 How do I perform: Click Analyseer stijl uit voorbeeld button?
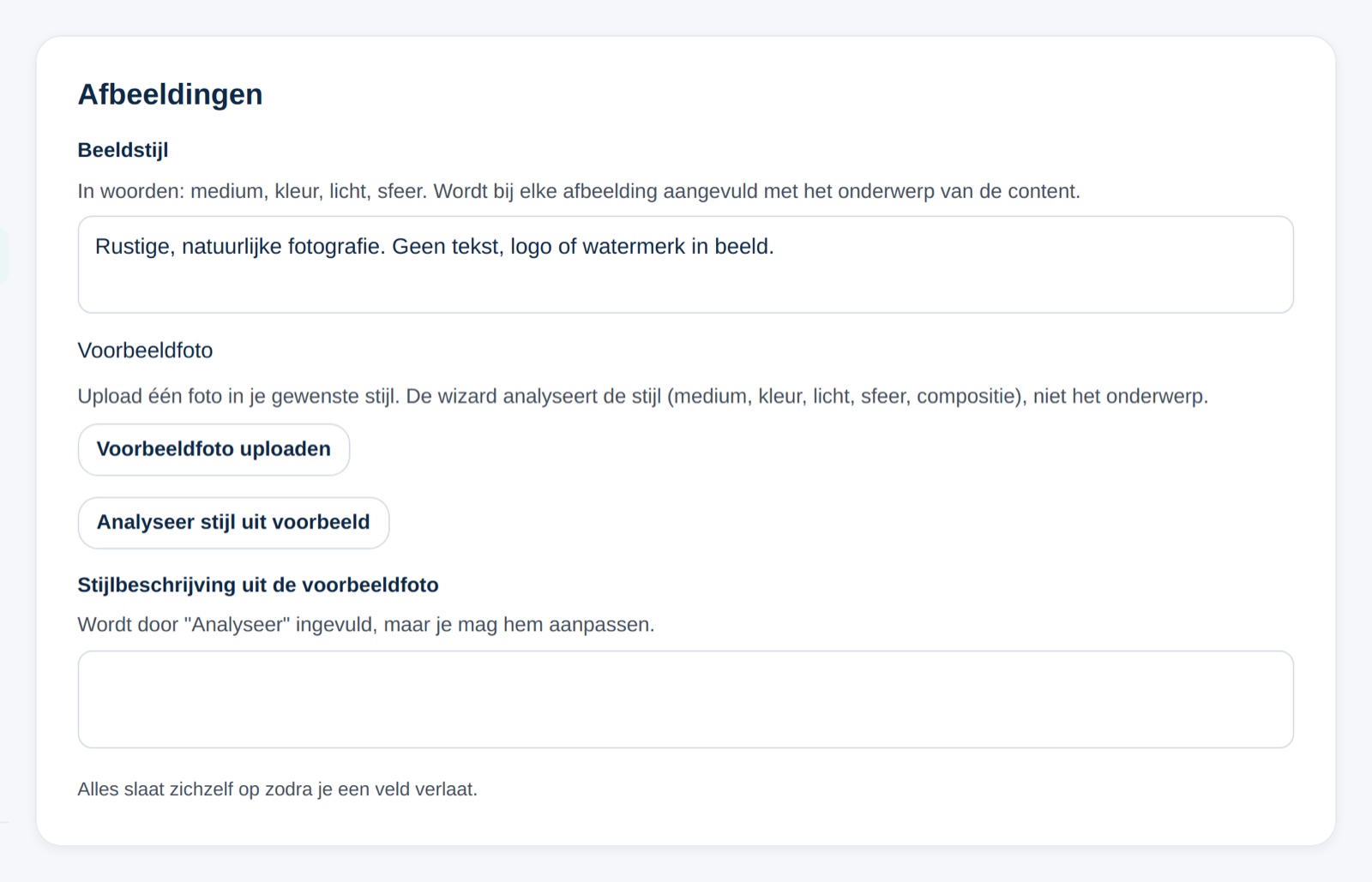(233, 523)
